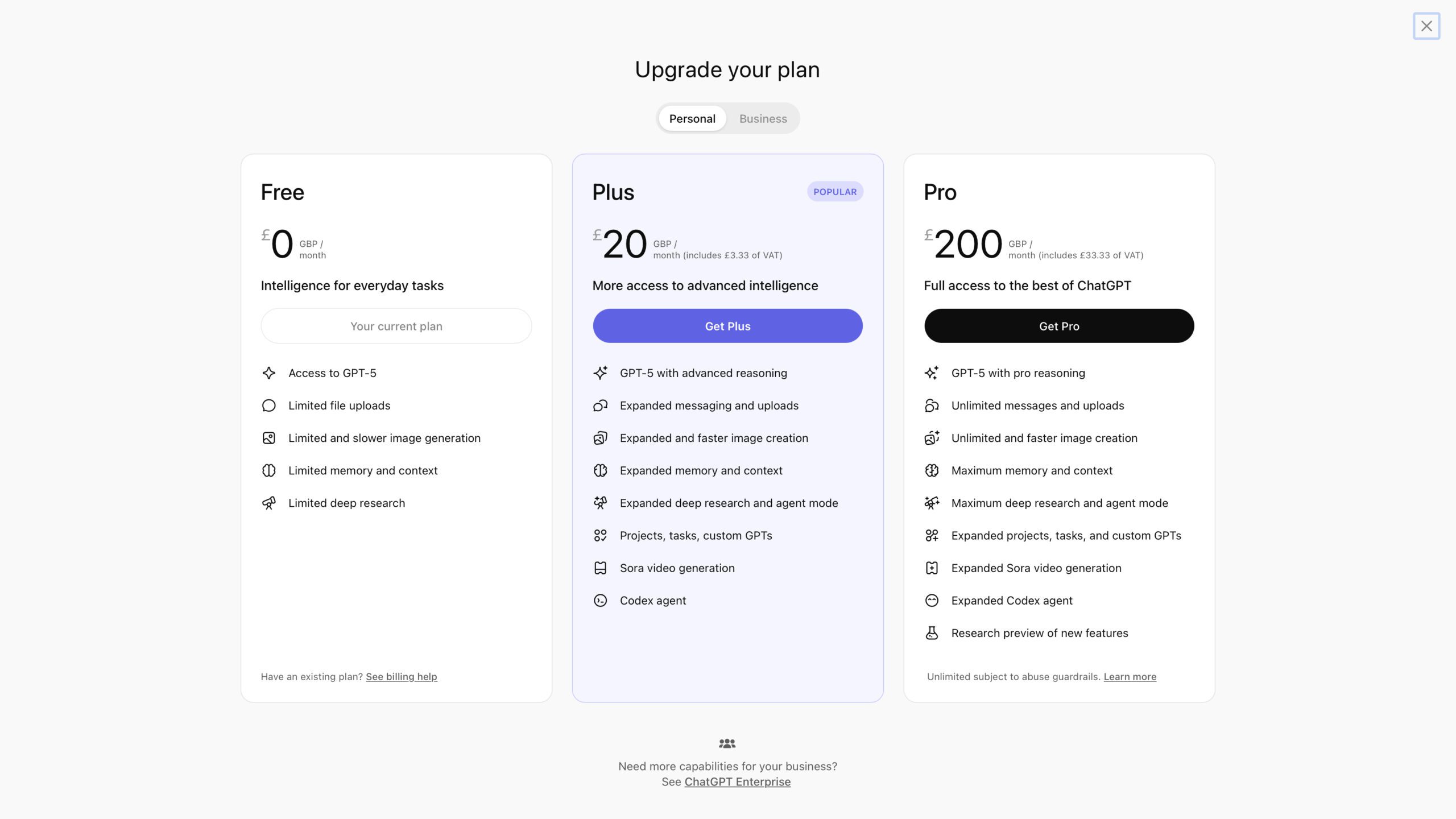Image resolution: width=1456 pixels, height=819 pixels.
Task: Open the Learn more link about guardrails
Action: coord(1130,677)
